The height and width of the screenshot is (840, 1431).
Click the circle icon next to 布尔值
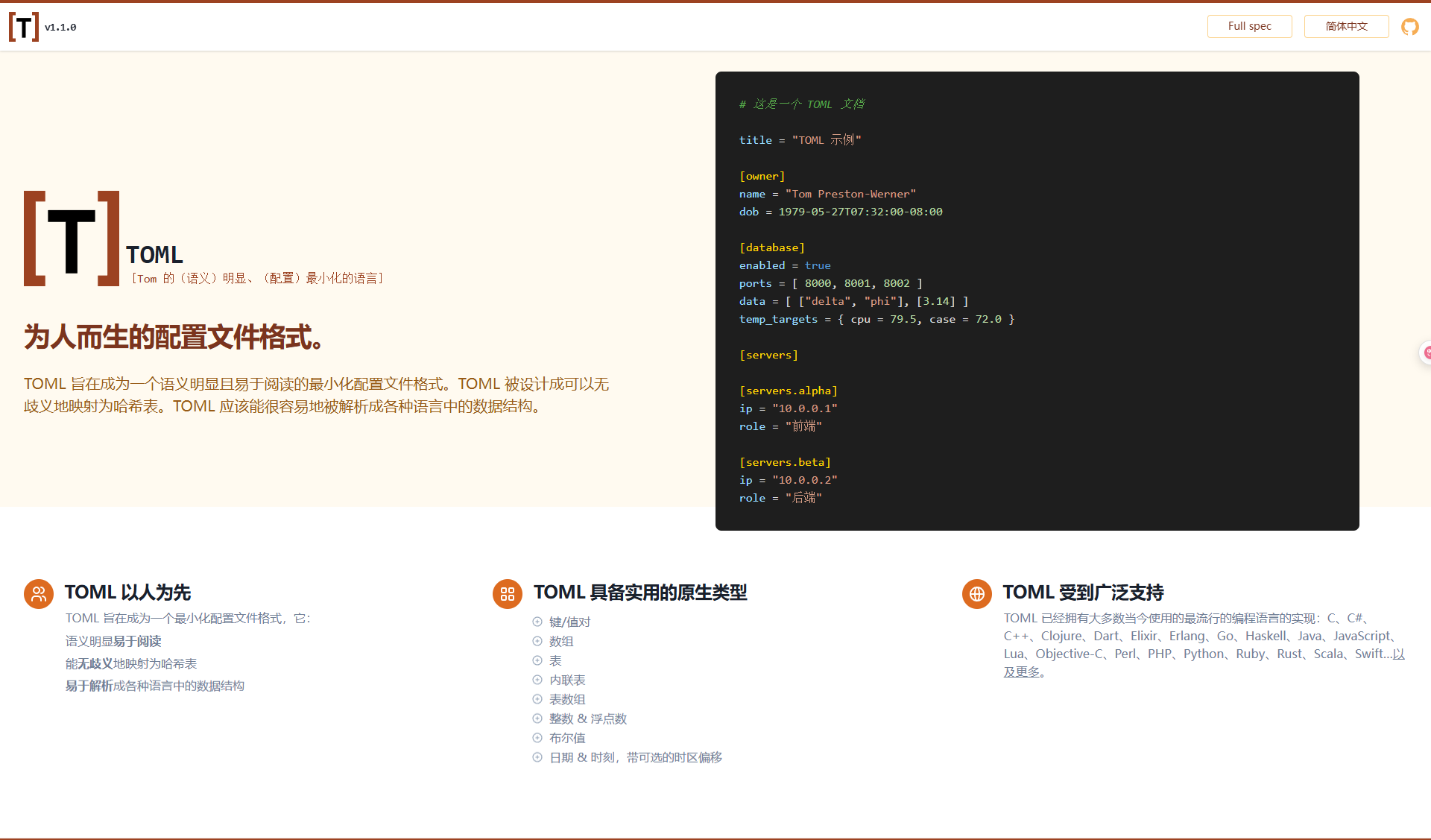(x=537, y=738)
